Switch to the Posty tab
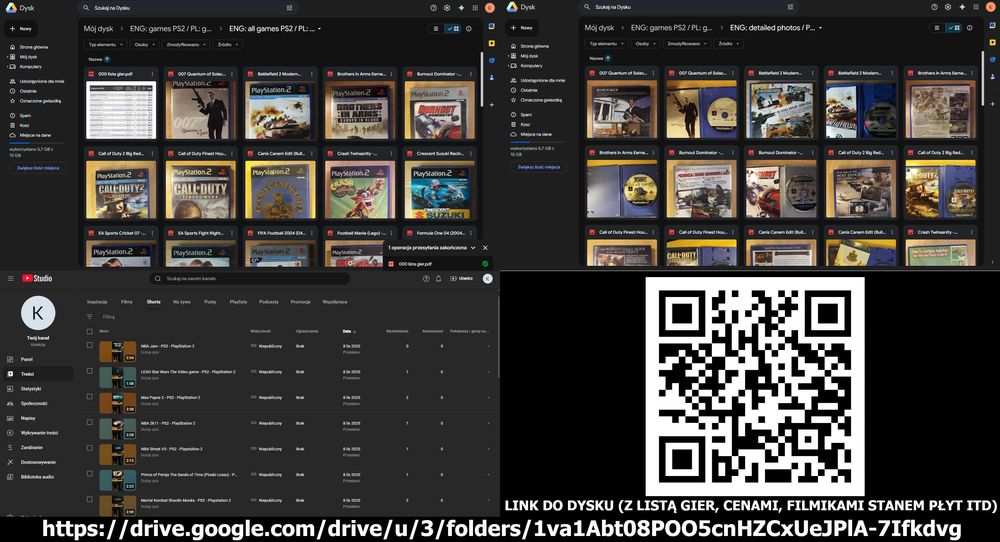The width and height of the screenshot is (1000, 542). (210, 302)
